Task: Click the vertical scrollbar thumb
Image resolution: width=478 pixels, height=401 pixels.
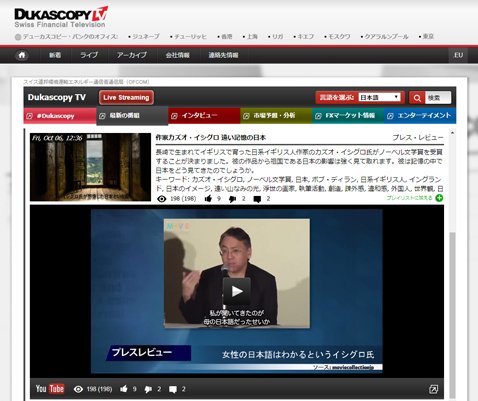Action: (452, 315)
